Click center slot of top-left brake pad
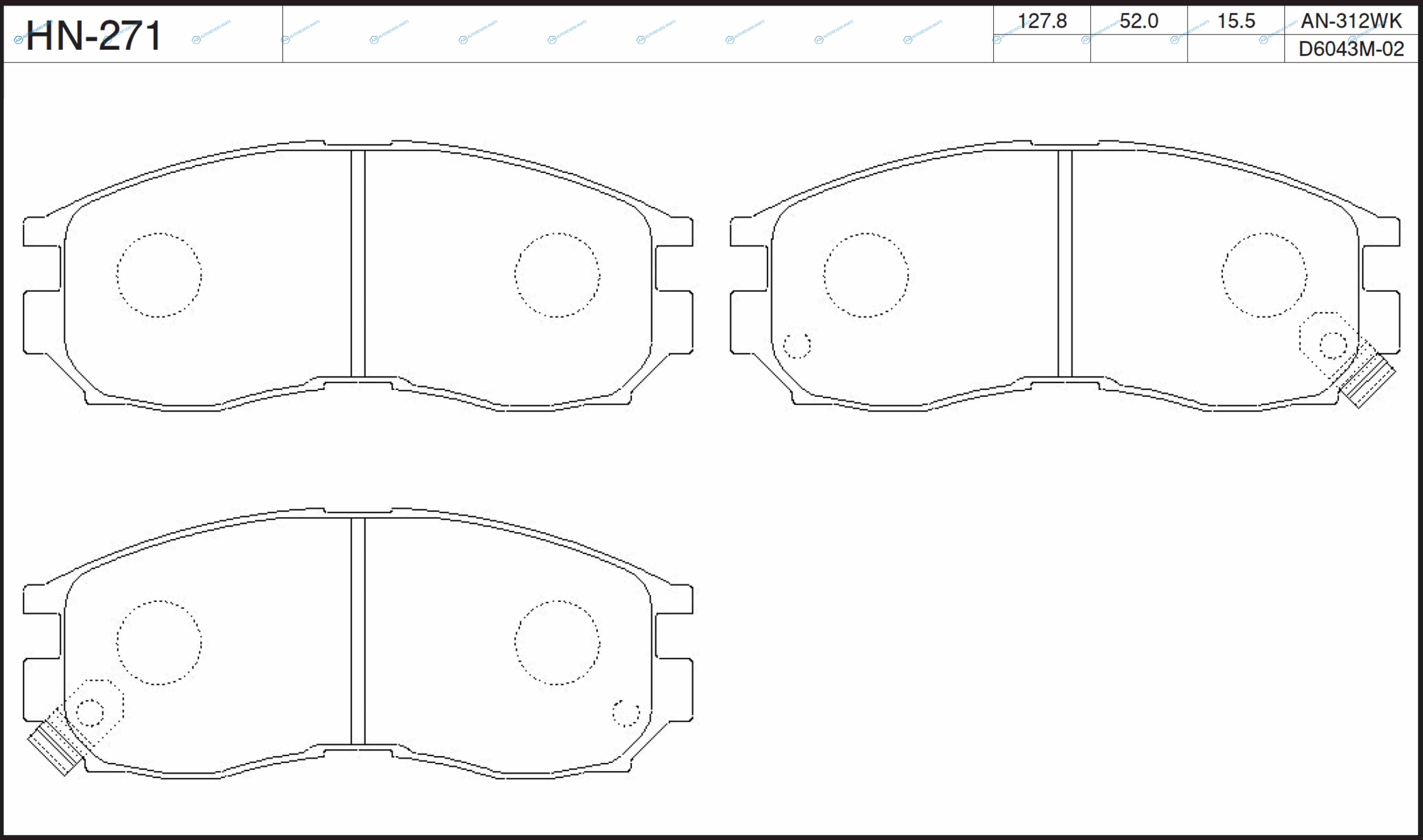 pos(358,263)
